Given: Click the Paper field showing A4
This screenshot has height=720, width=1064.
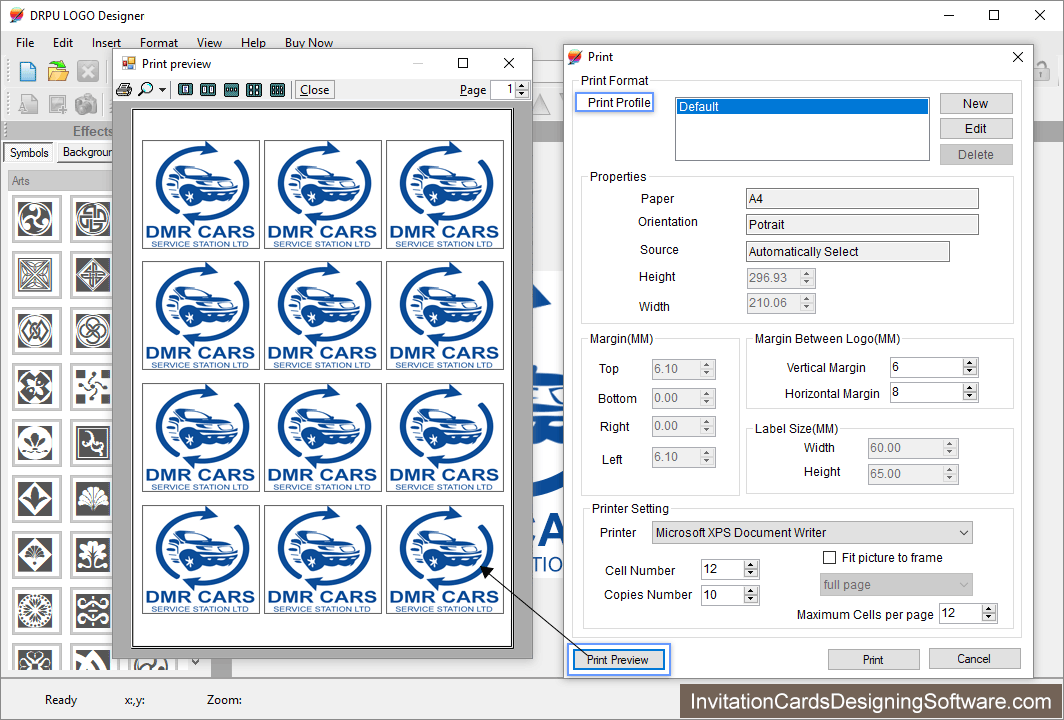Looking at the screenshot, I should (862, 199).
